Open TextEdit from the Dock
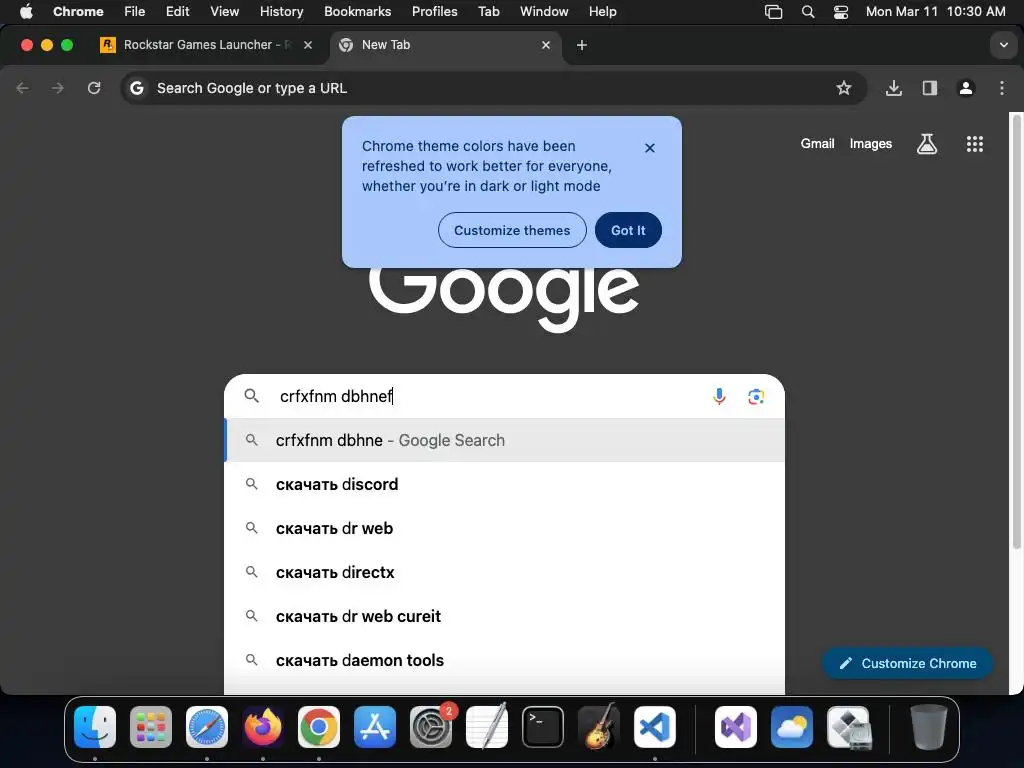Viewport: 1024px width, 768px height. tap(487, 727)
